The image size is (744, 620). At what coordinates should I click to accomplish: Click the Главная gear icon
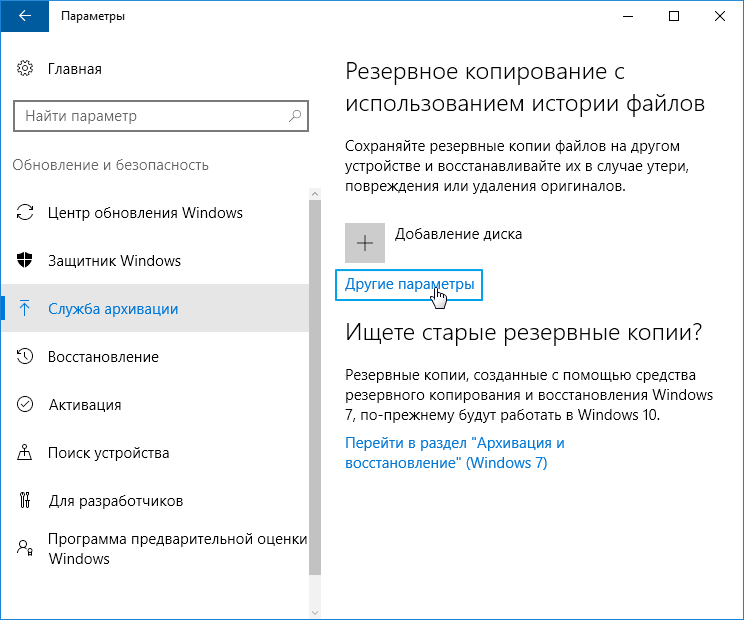point(25,69)
